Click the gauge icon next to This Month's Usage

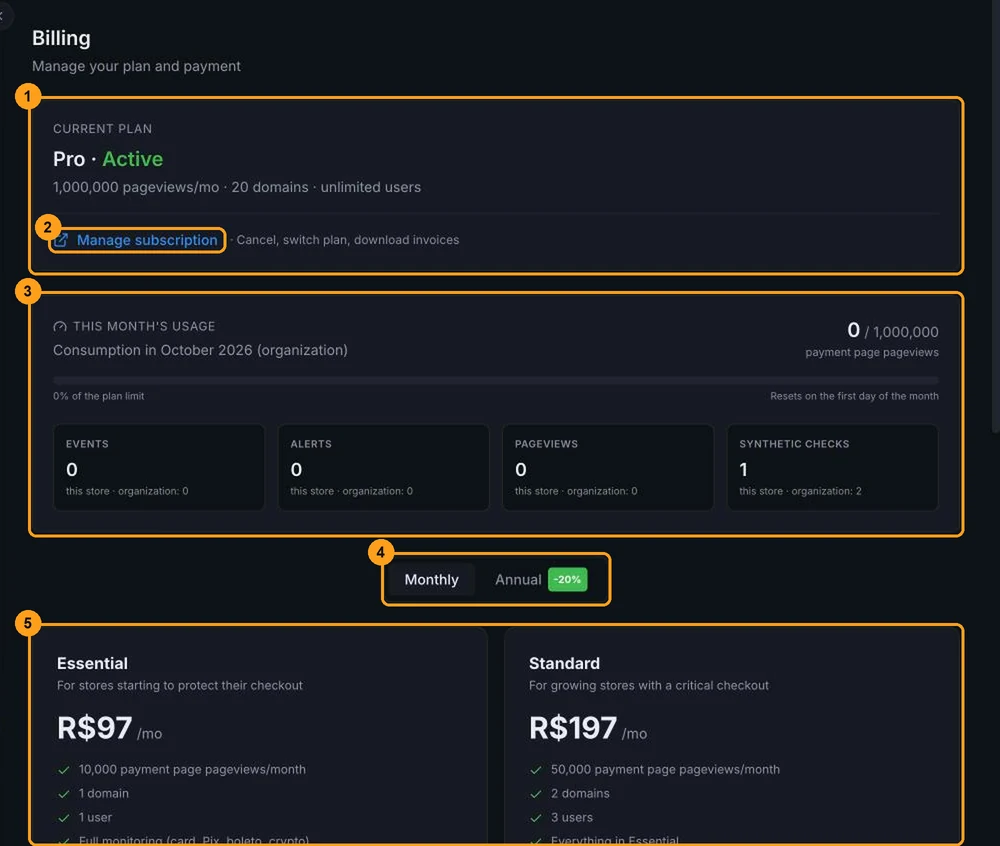click(60, 326)
